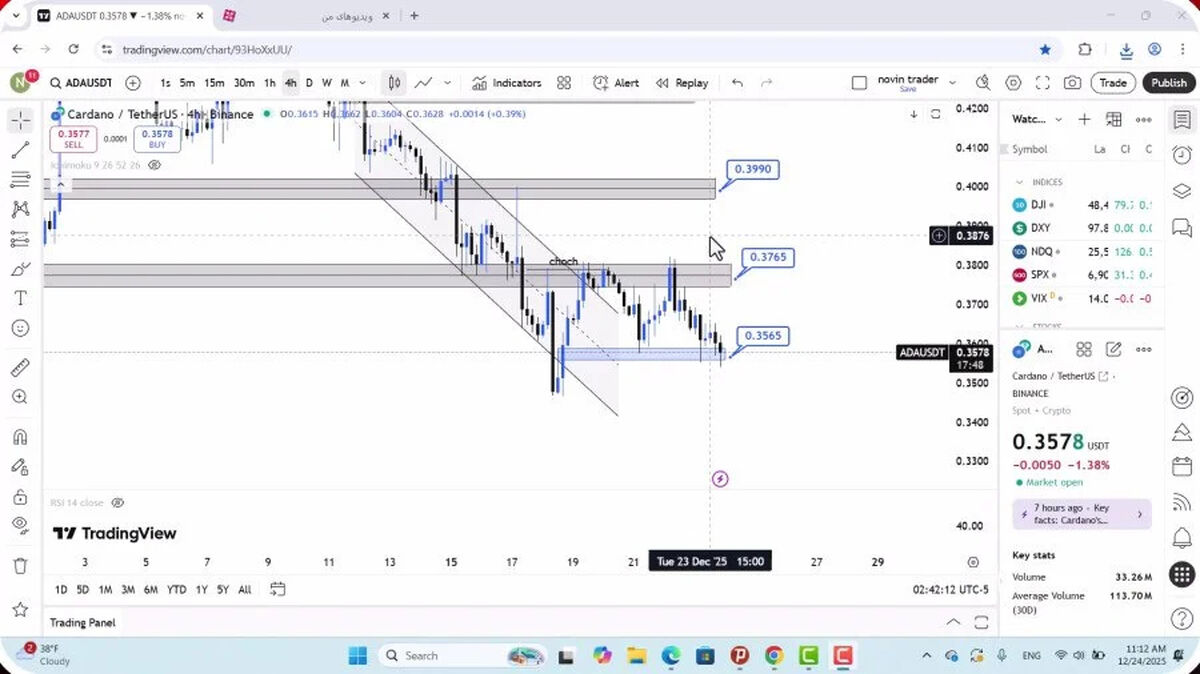Screen dimensions: 1200x674
Task: Open object tree layers sidebar icon
Action: (x=1182, y=191)
